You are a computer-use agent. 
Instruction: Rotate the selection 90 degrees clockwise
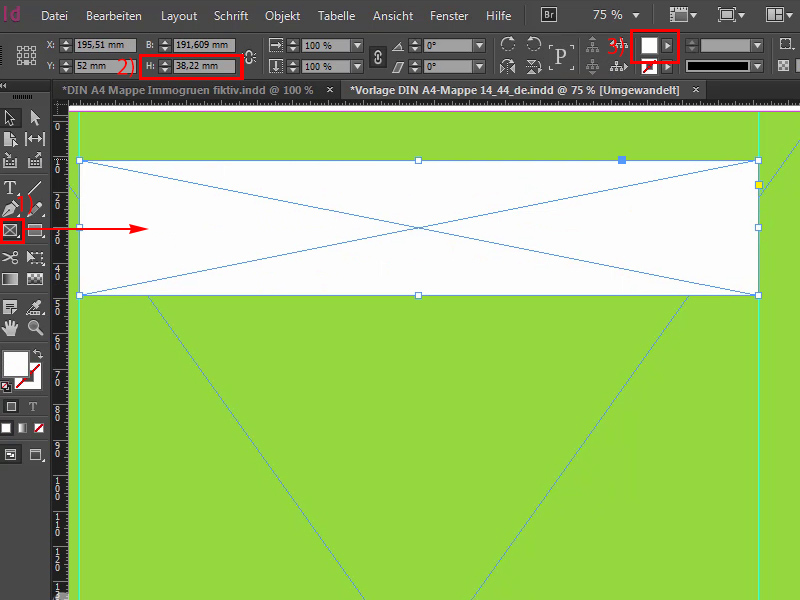click(509, 45)
